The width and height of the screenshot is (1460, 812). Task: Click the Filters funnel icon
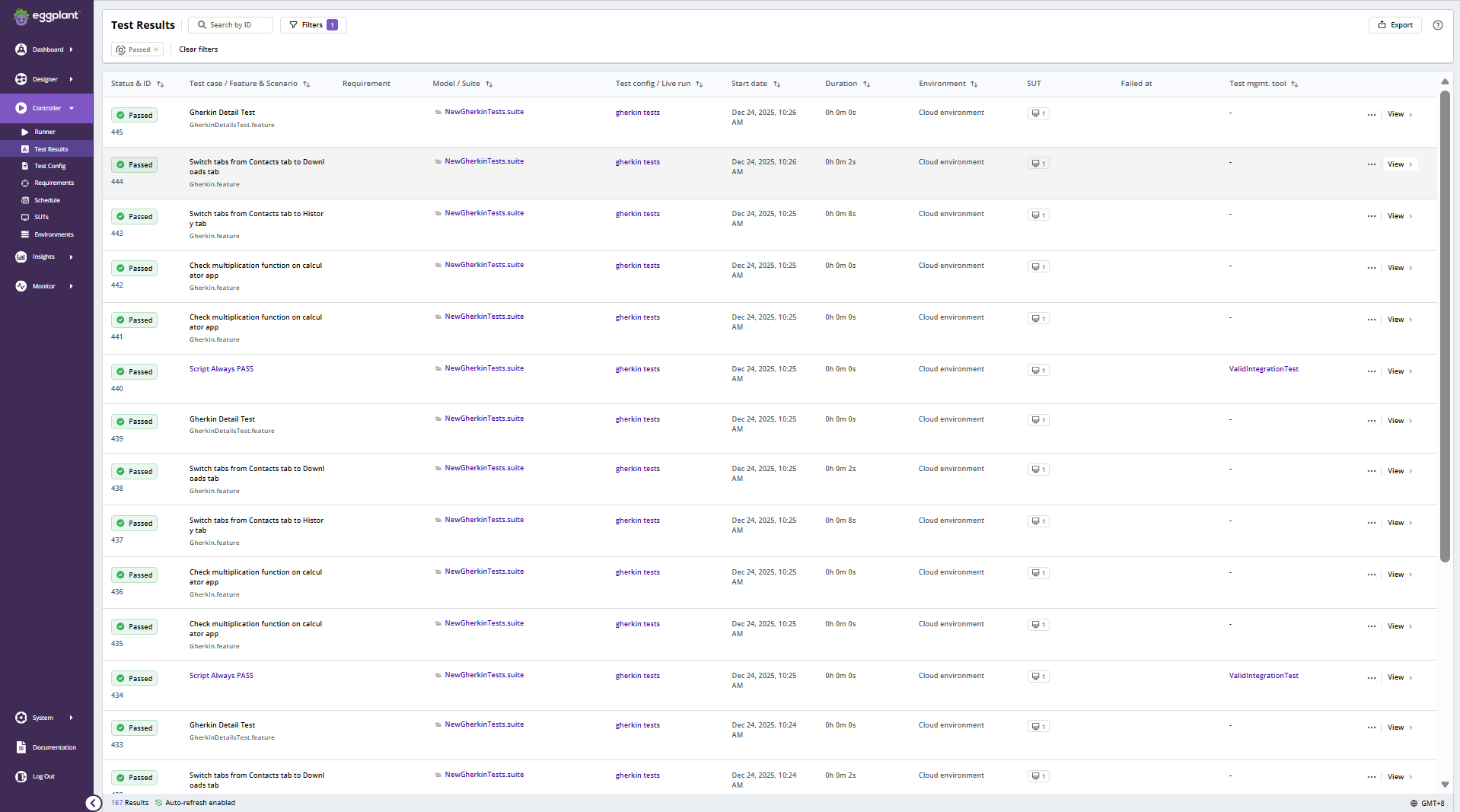click(293, 24)
